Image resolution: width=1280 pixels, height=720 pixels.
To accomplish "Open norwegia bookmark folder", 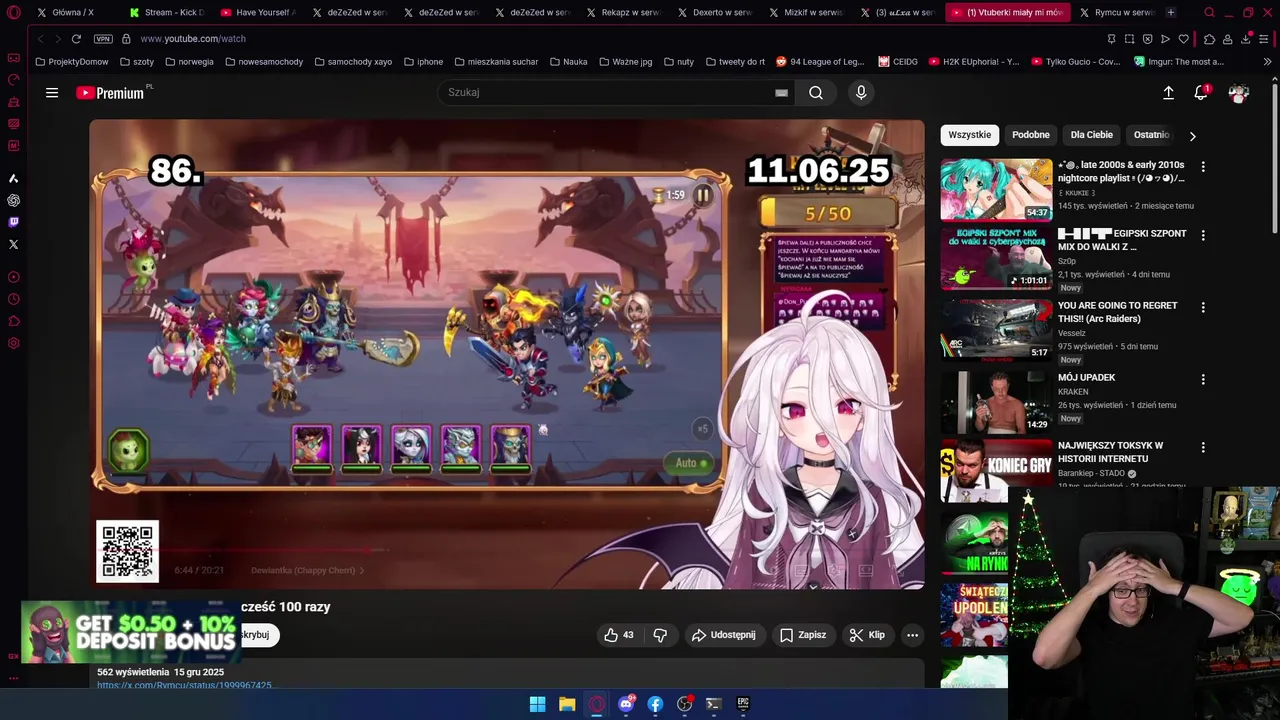I will [x=188, y=62].
